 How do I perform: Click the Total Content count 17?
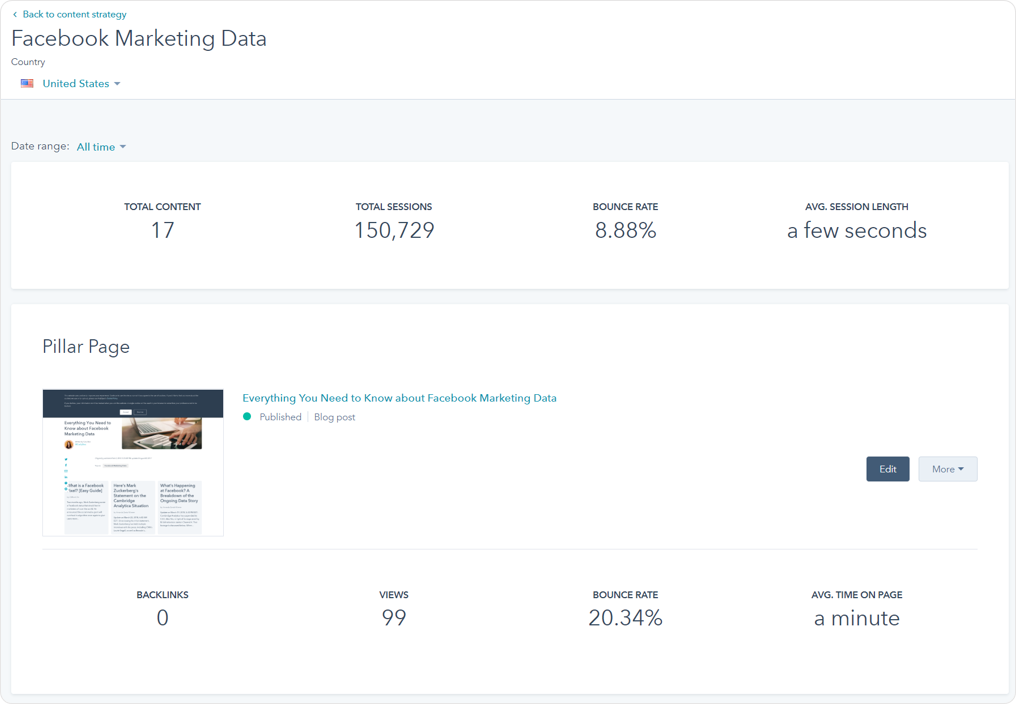tap(162, 231)
